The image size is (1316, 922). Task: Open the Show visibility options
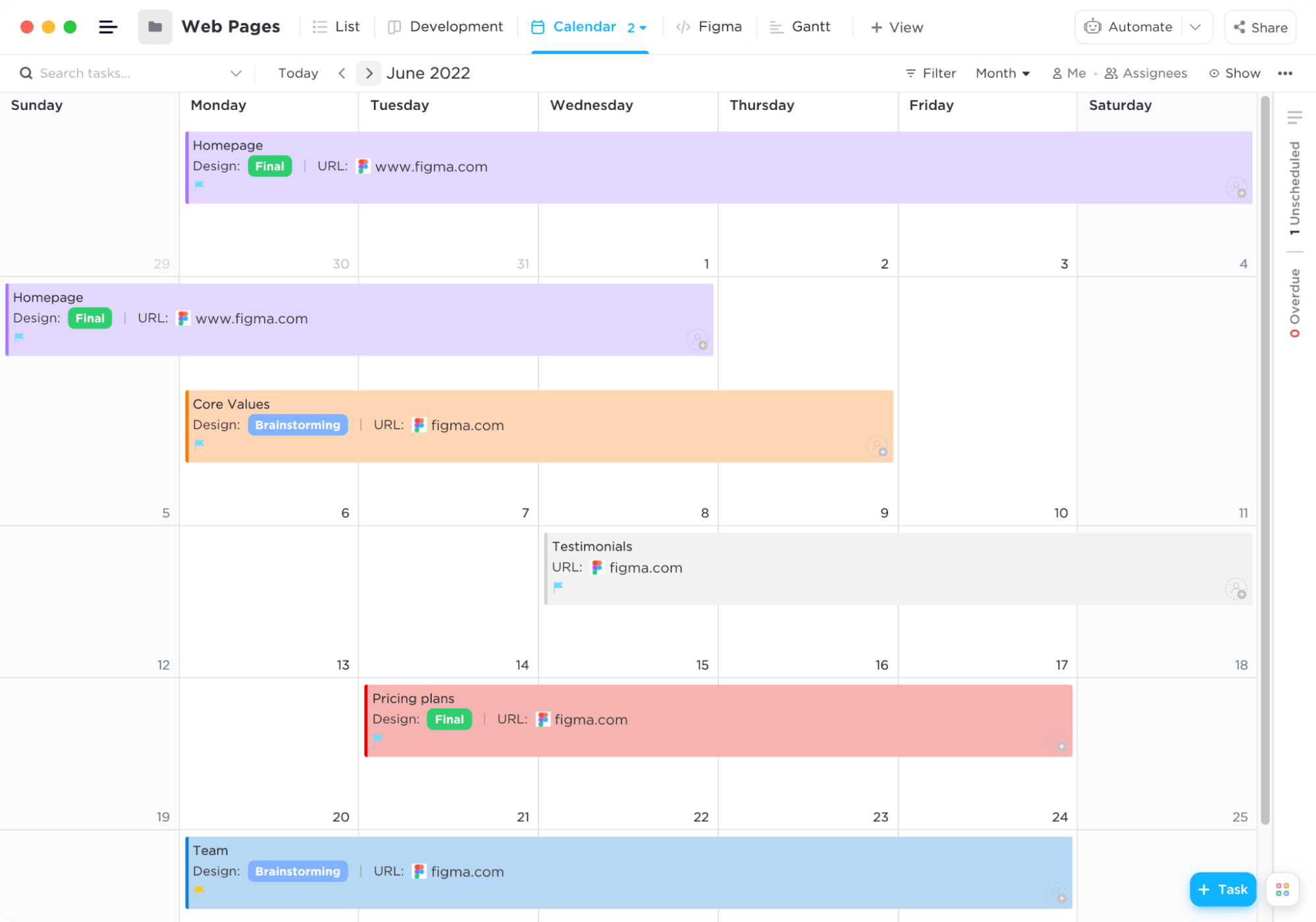tap(1234, 73)
